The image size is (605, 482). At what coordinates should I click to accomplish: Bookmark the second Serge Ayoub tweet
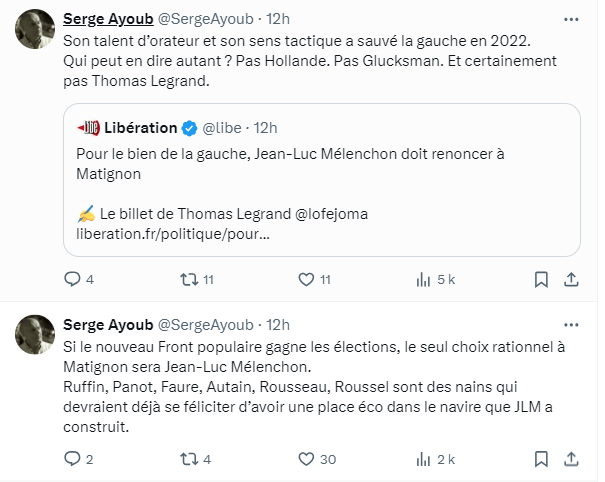point(540,459)
